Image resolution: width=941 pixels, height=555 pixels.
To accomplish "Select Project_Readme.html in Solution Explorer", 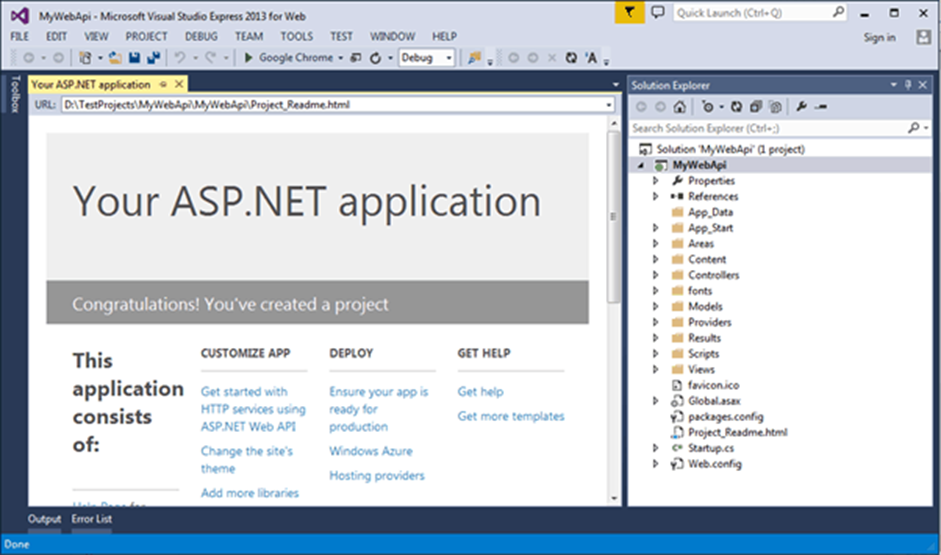I will pos(738,432).
